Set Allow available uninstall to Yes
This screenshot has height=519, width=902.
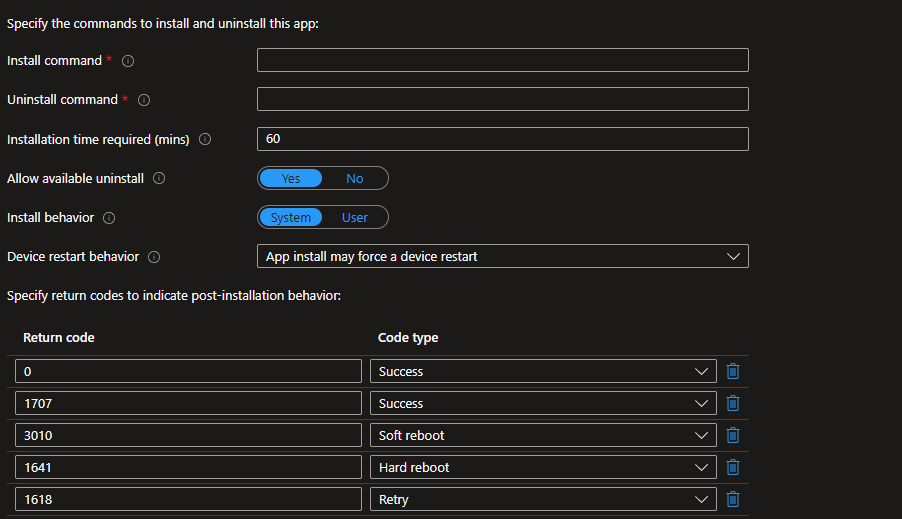point(291,178)
